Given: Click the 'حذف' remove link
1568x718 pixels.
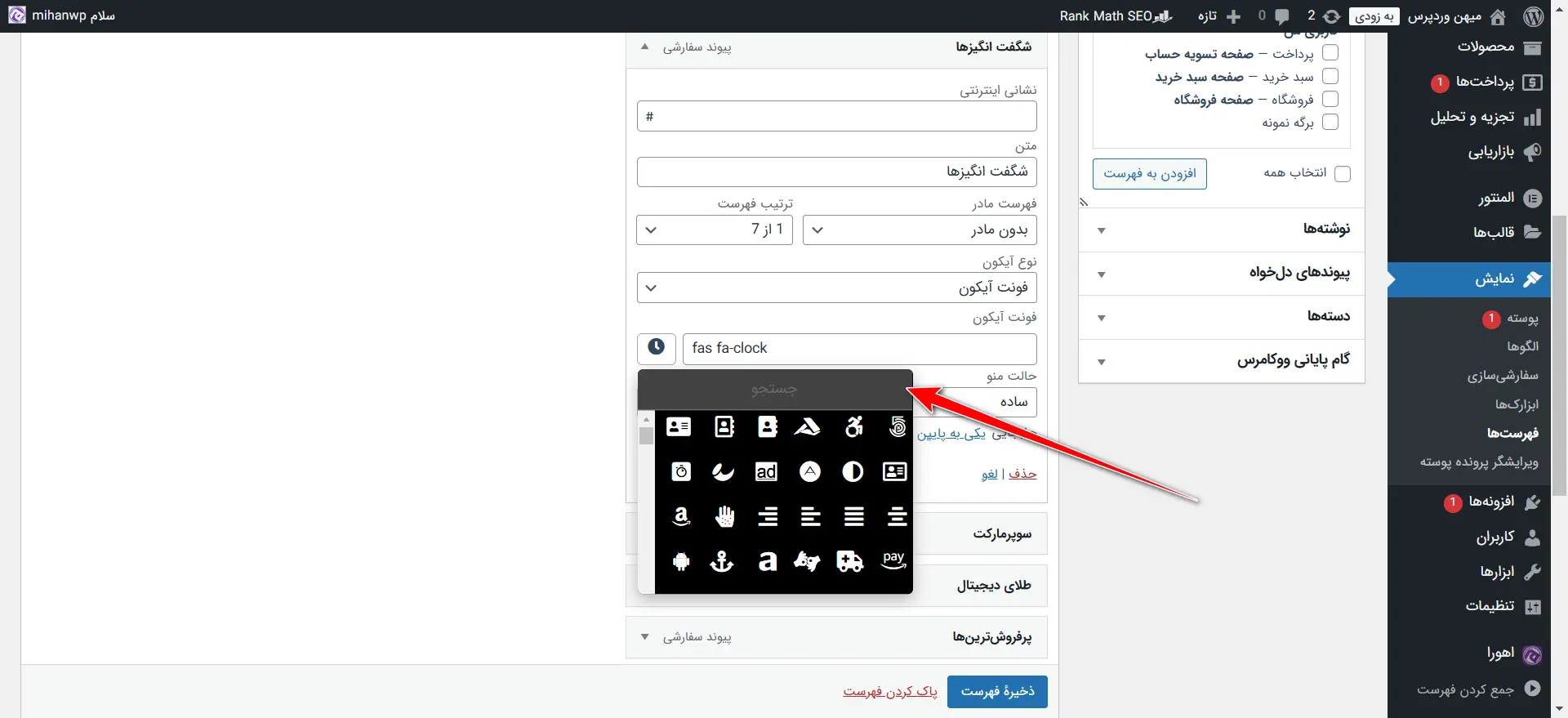Looking at the screenshot, I should click(1022, 474).
